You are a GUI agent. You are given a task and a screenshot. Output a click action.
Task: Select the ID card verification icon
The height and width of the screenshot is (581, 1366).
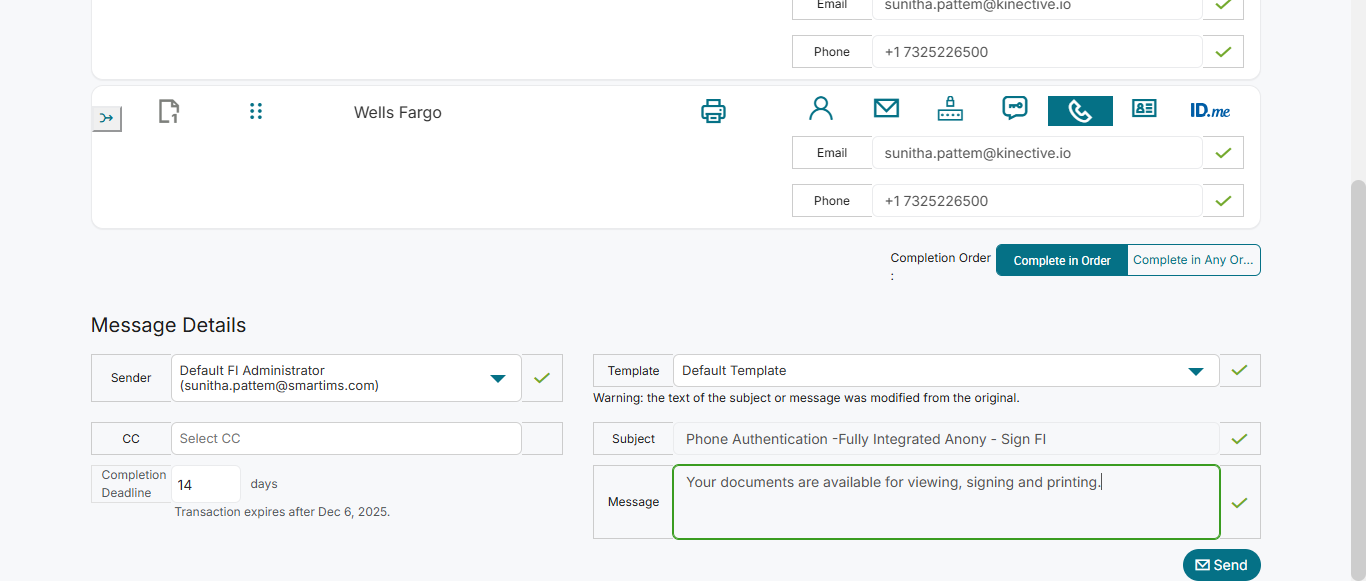coord(1144,109)
